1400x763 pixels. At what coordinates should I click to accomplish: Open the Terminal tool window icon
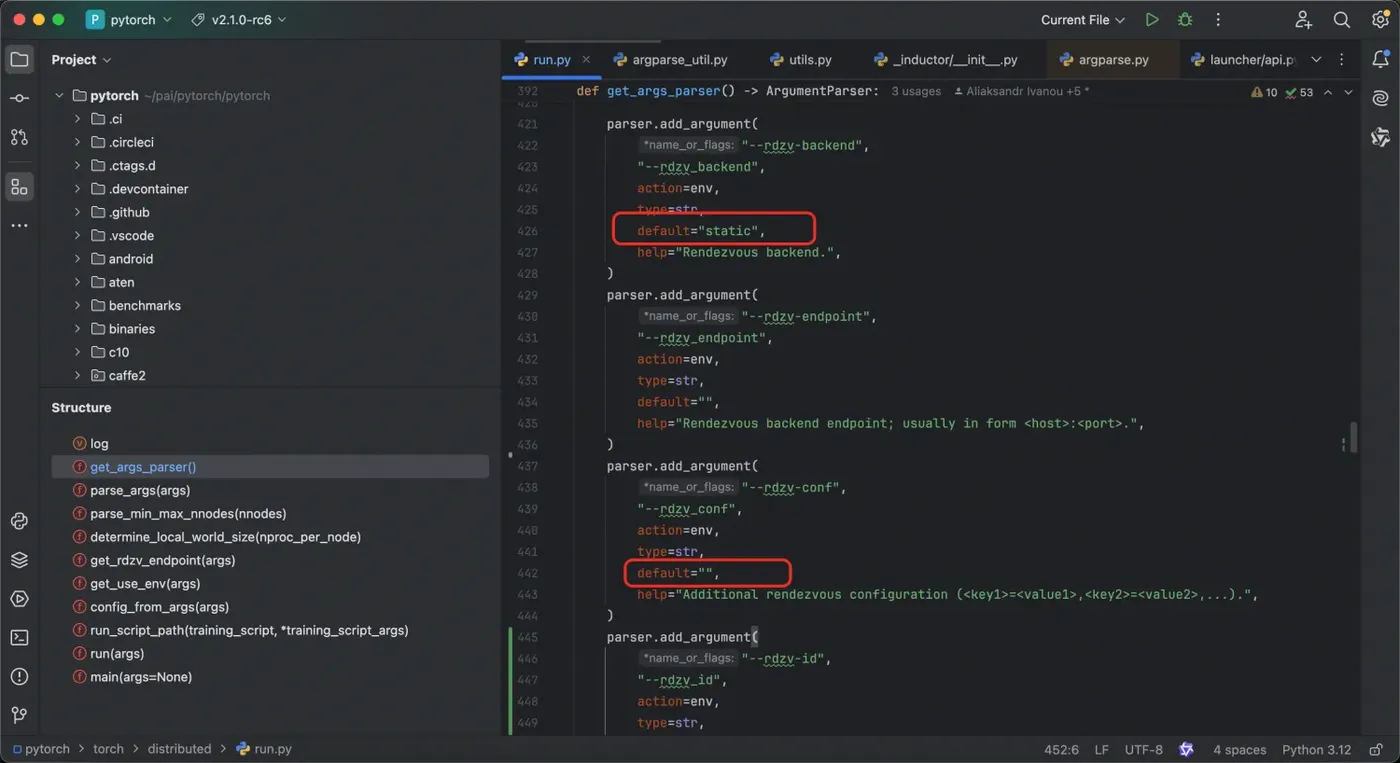[x=19, y=637]
